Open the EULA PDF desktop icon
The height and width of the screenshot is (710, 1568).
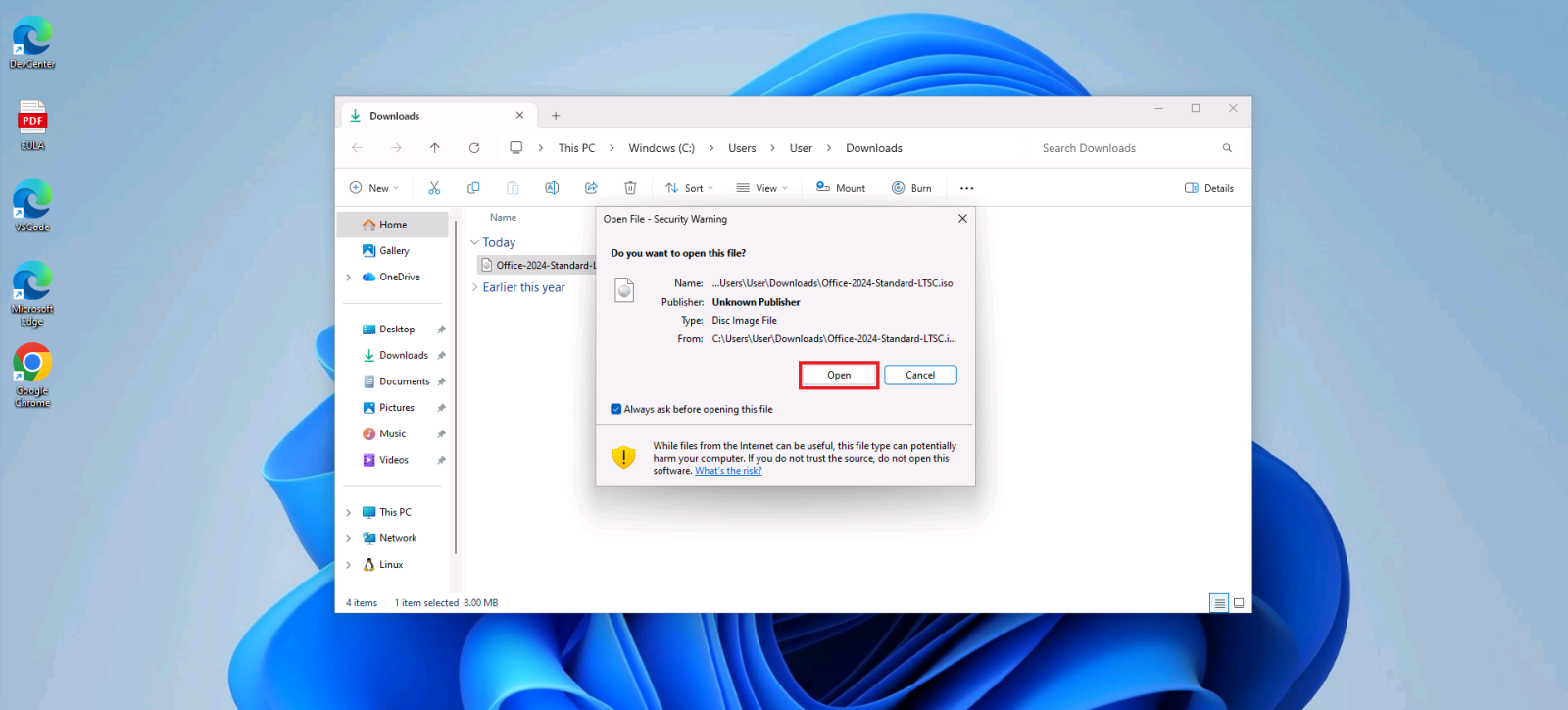click(32, 125)
